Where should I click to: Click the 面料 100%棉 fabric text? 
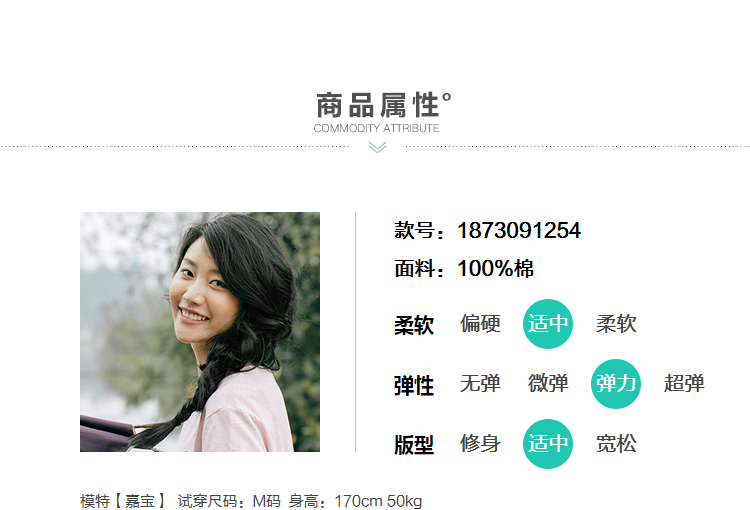click(x=464, y=268)
